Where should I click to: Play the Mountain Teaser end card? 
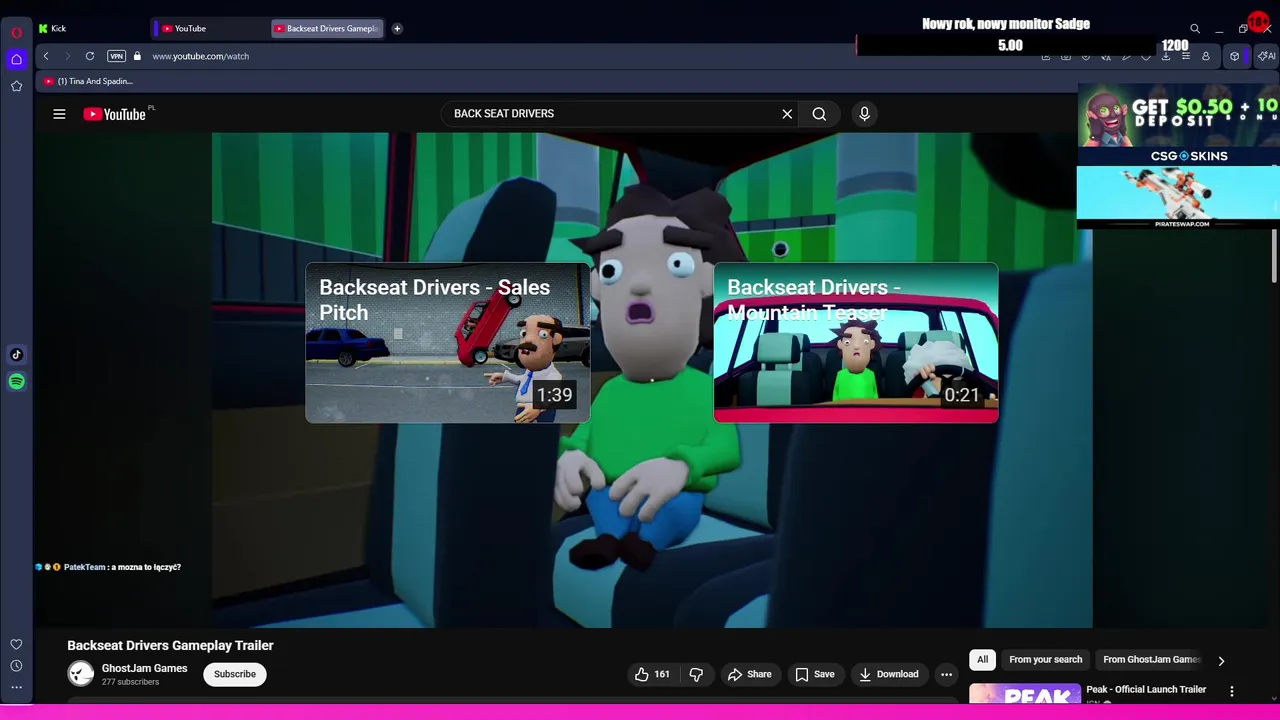[x=856, y=343]
